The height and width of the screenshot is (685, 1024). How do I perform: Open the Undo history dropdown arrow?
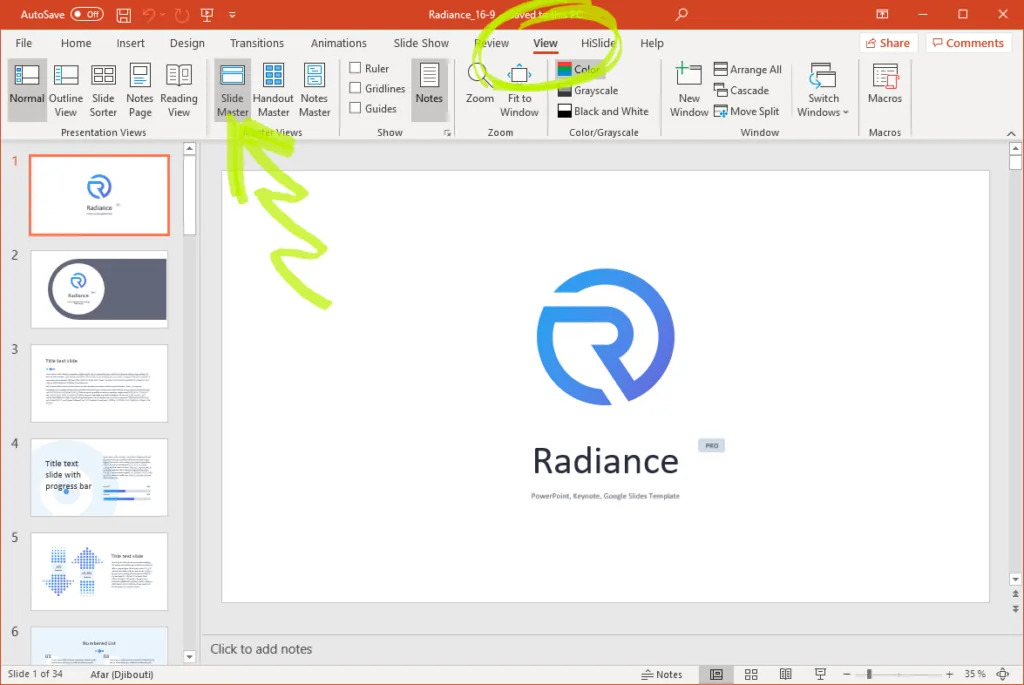point(163,14)
